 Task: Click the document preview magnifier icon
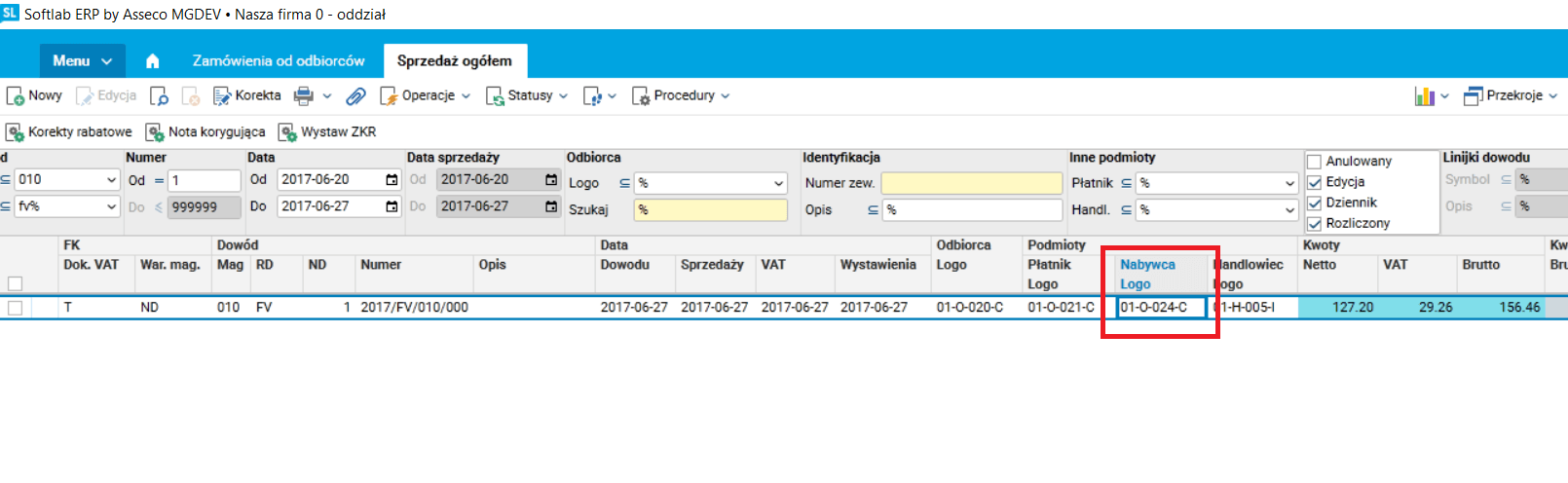coord(159,95)
